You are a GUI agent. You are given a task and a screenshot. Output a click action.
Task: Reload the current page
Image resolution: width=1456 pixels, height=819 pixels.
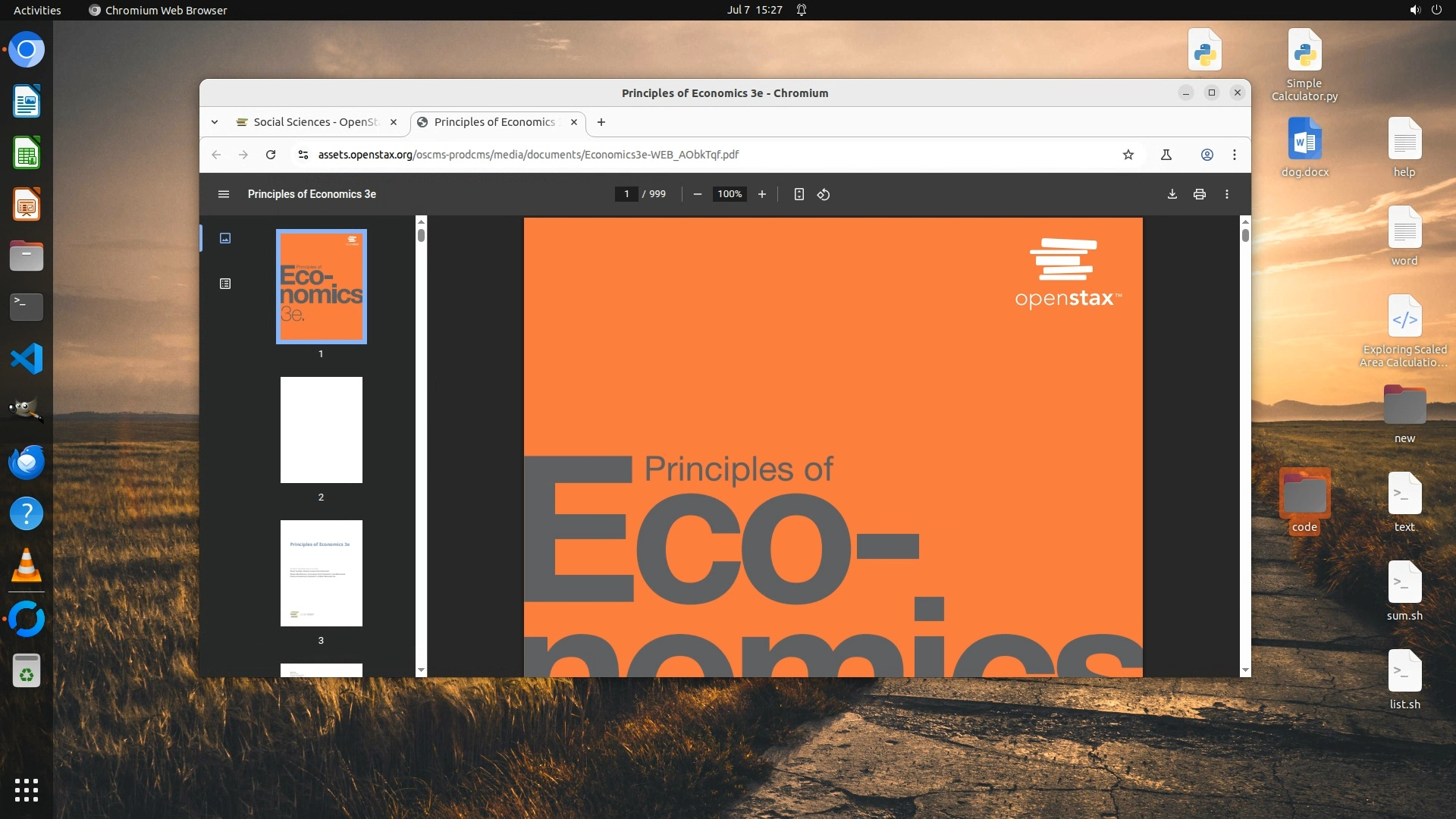270,155
